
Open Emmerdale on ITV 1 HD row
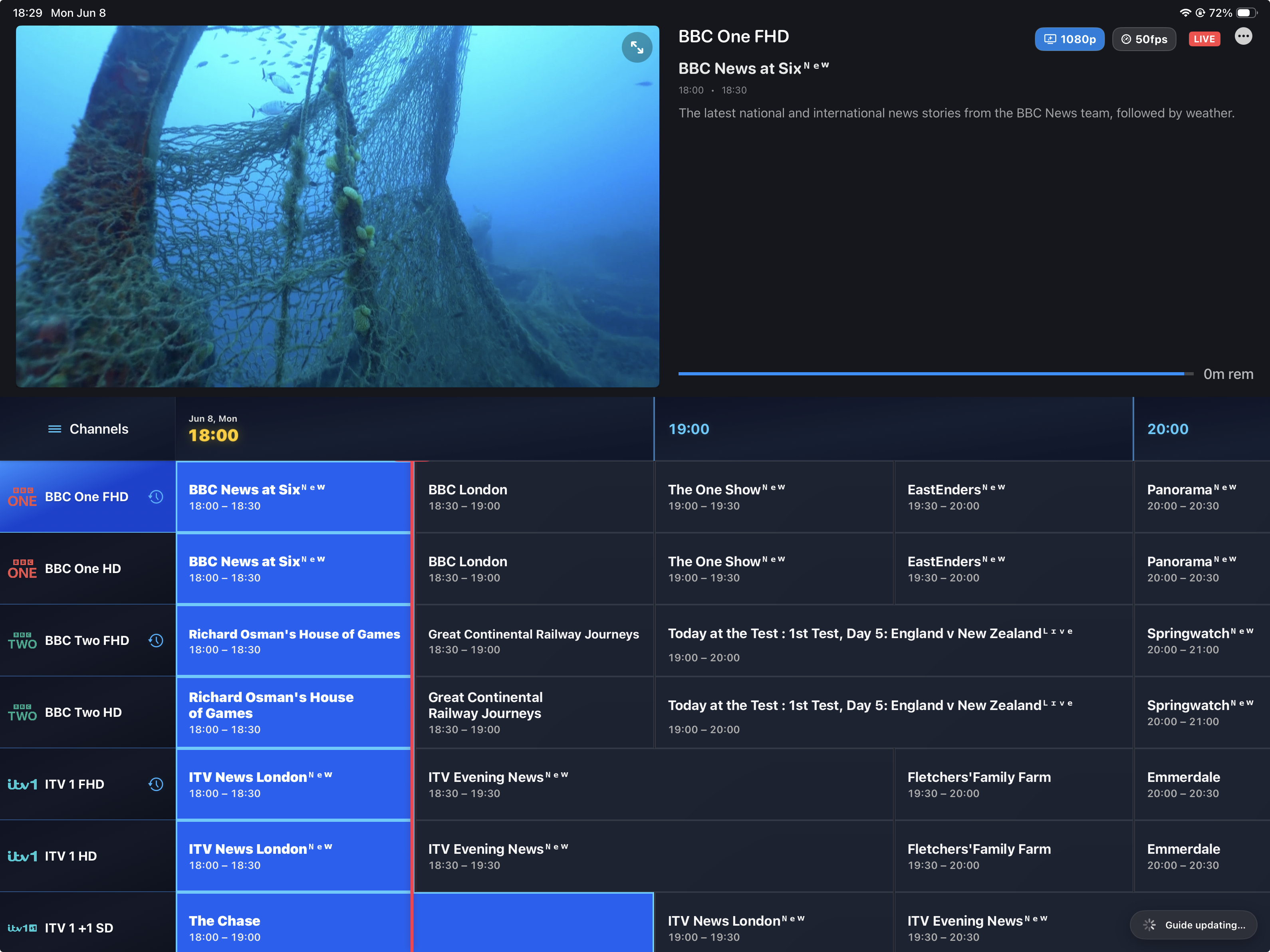click(x=1202, y=856)
